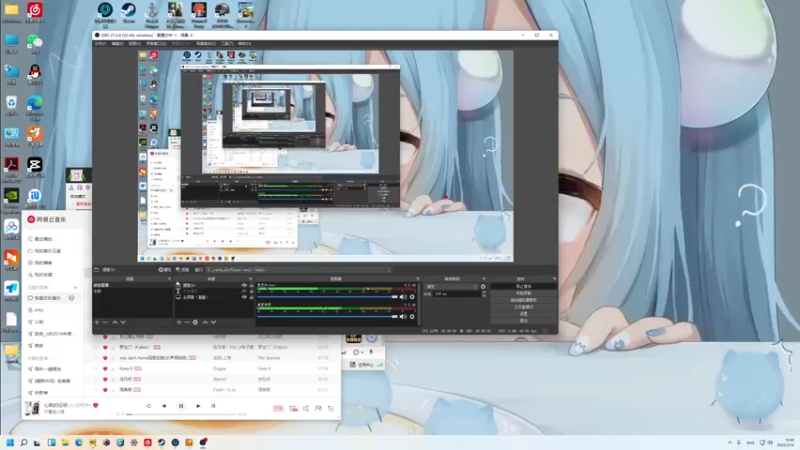Click Start Recording in OBS controls

pos(523,293)
